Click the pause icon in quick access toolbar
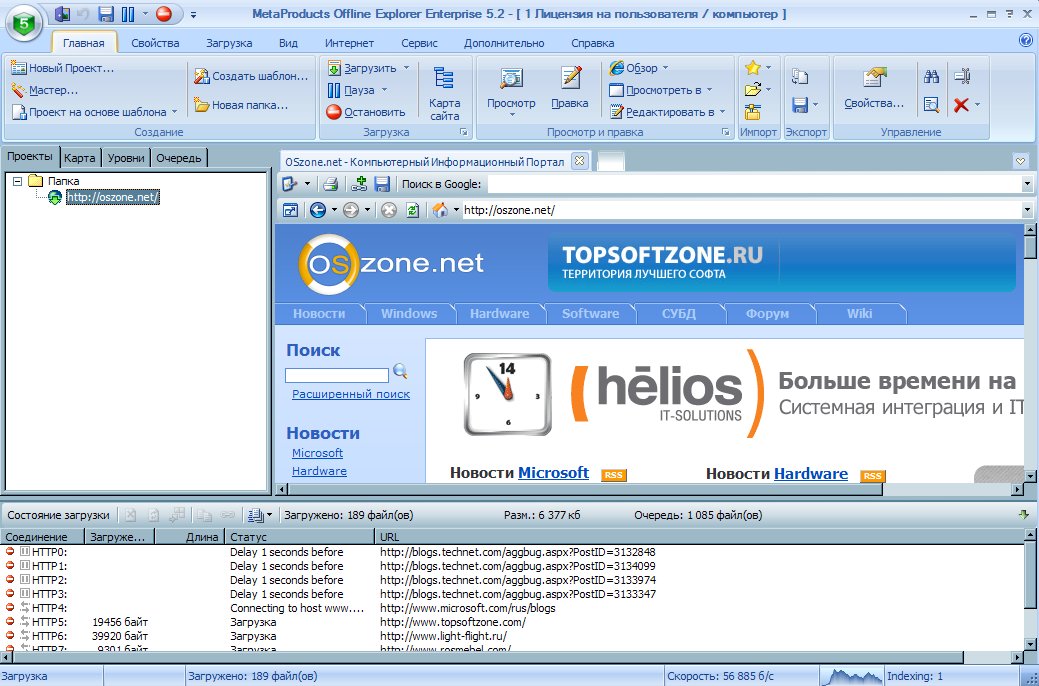 [128, 14]
